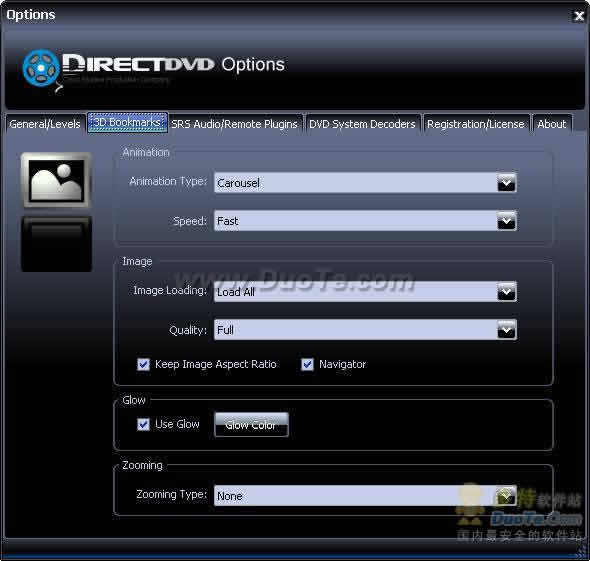Click the Animation Type label

(x=168, y=181)
